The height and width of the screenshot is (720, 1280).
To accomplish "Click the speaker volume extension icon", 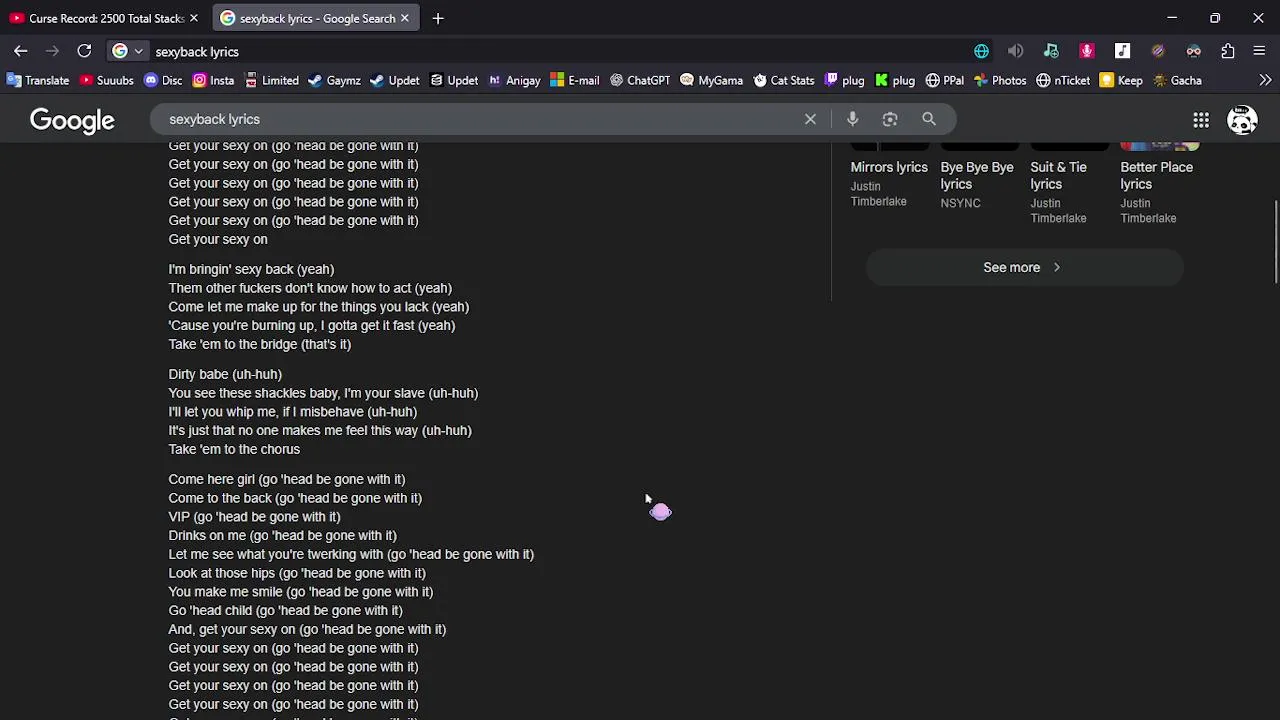I will click(x=1015, y=51).
